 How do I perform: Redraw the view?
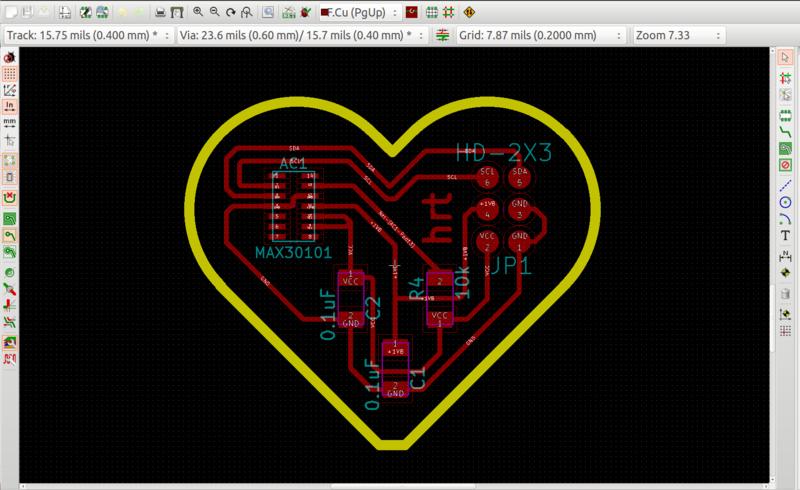pyautogui.click(x=231, y=12)
